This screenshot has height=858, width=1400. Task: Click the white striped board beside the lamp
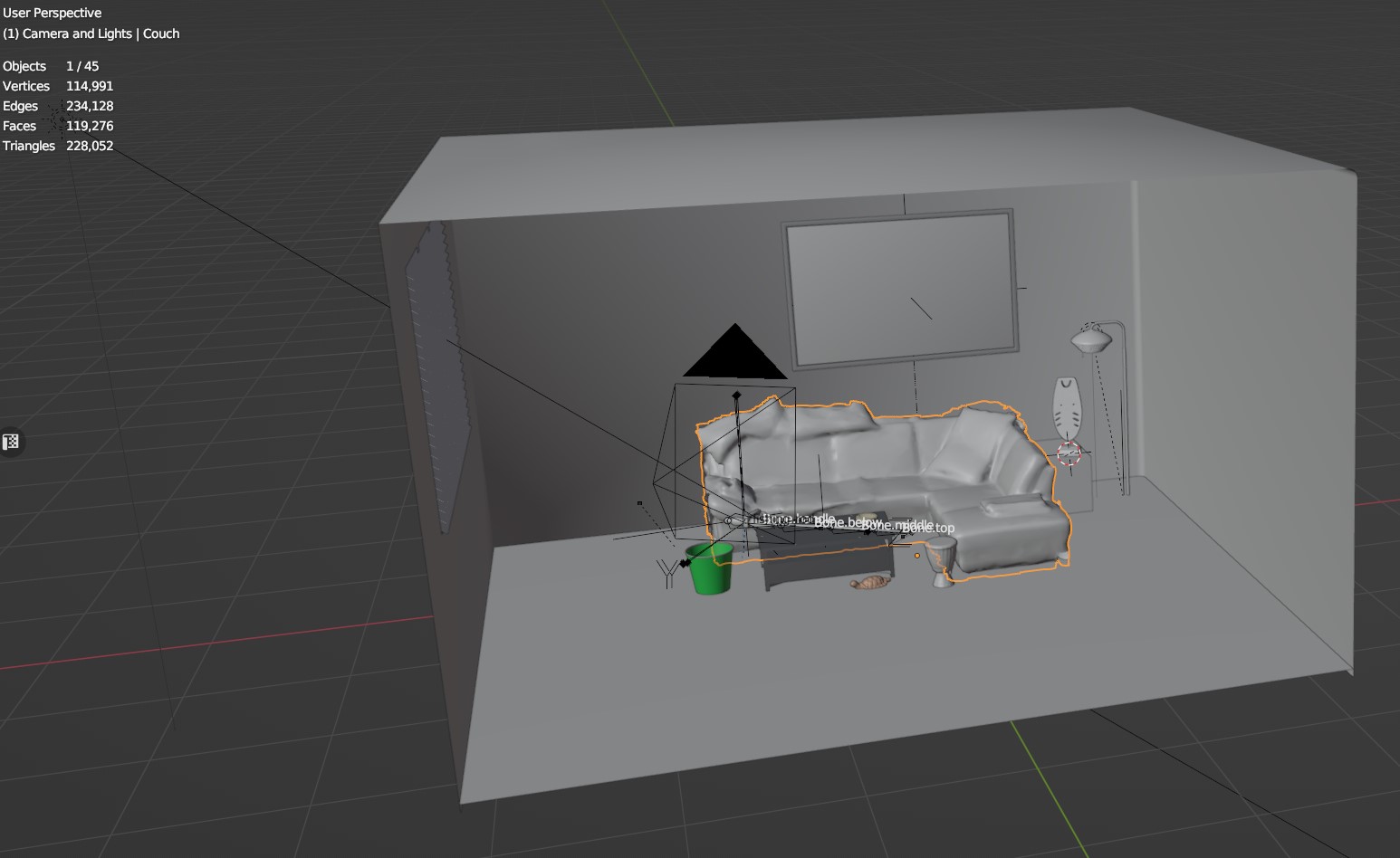[x=1069, y=405]
